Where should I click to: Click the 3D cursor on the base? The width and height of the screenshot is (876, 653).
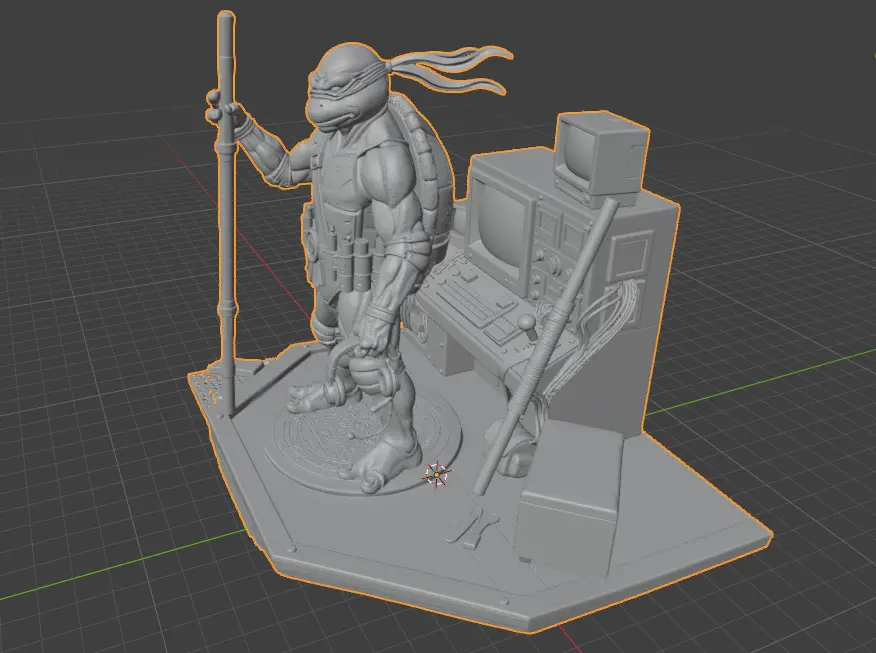pyautogui.click(x=436, y=474)
